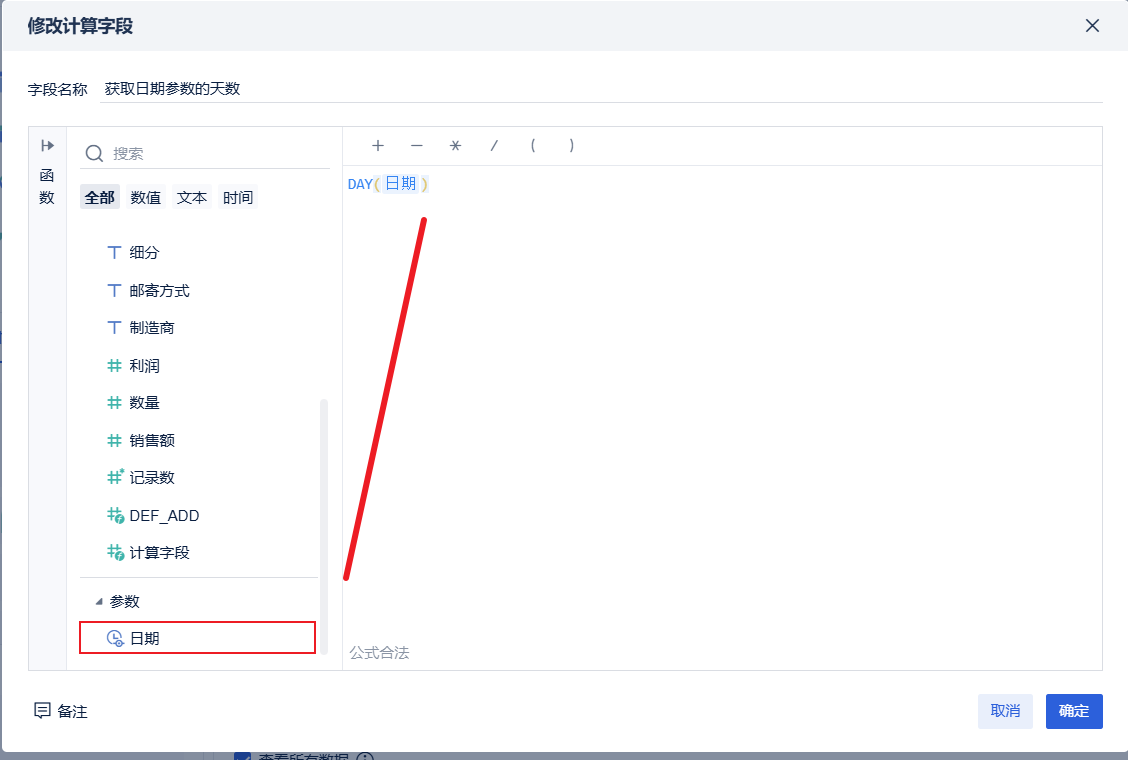1128x760 pixels.
Task: Click the 取消 button
Action: point(1005,711)
